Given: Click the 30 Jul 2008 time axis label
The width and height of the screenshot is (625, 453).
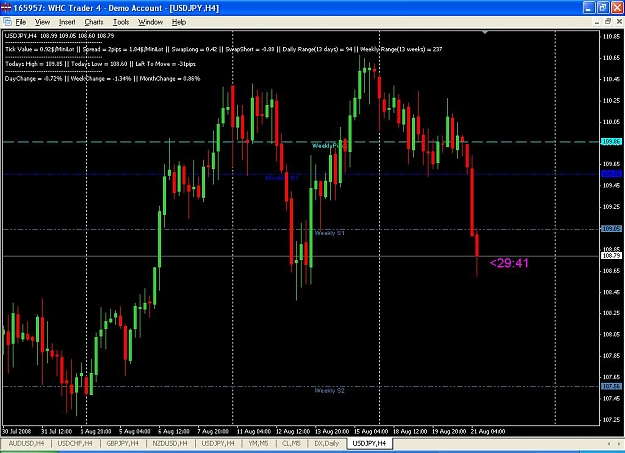Looking at the screenshot, I should [17, 431].
